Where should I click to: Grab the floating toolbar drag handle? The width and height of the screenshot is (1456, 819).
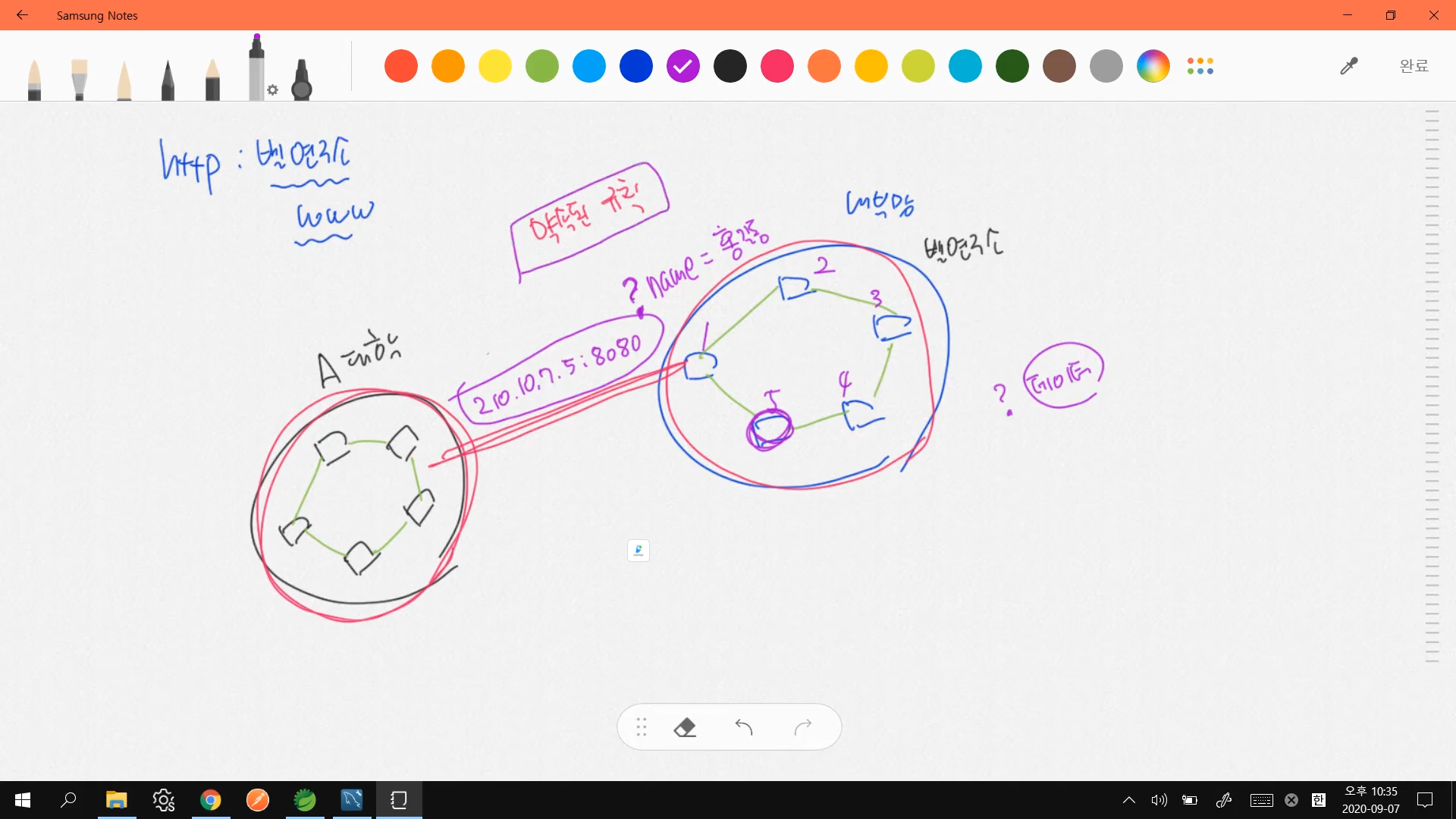[x=642, y=727]
